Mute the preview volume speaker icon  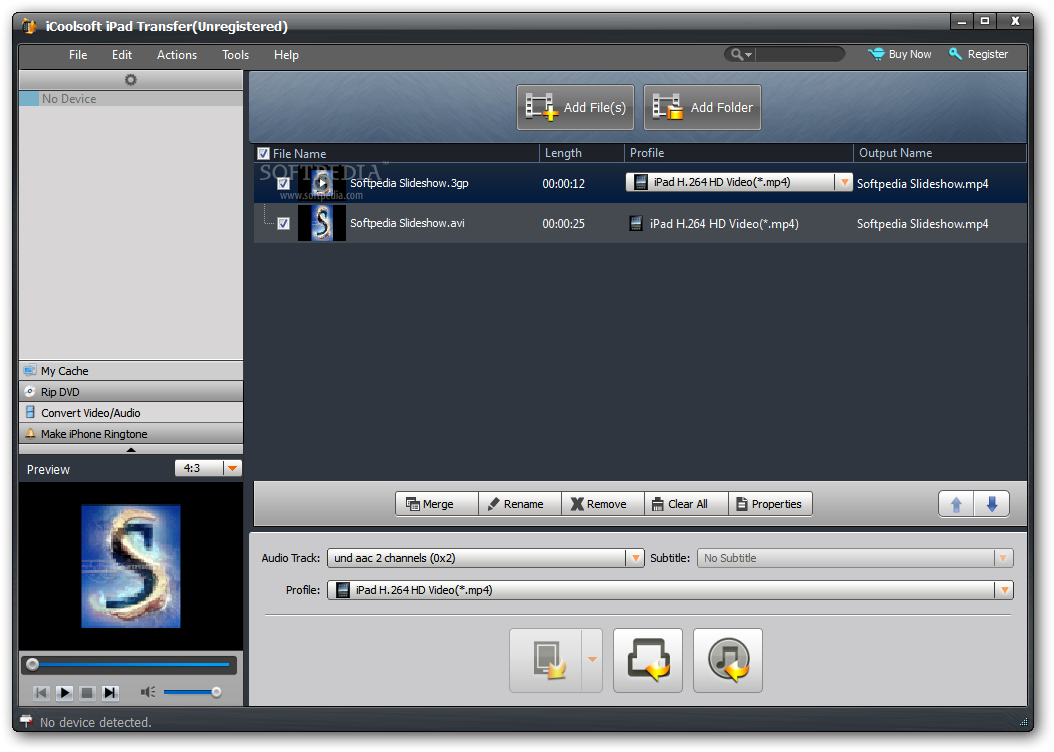tap(148, 692)
